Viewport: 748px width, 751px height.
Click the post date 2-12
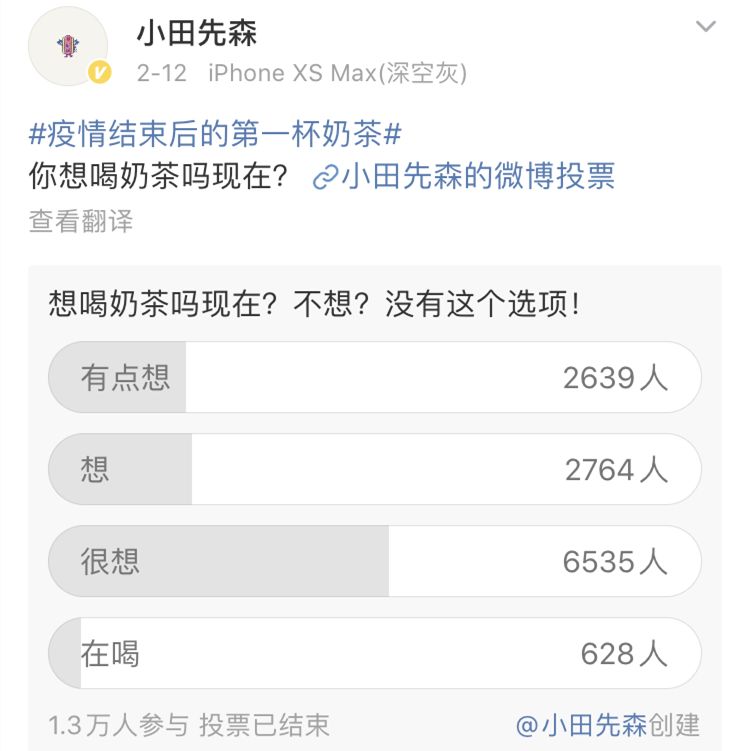(x=161, y=73)
